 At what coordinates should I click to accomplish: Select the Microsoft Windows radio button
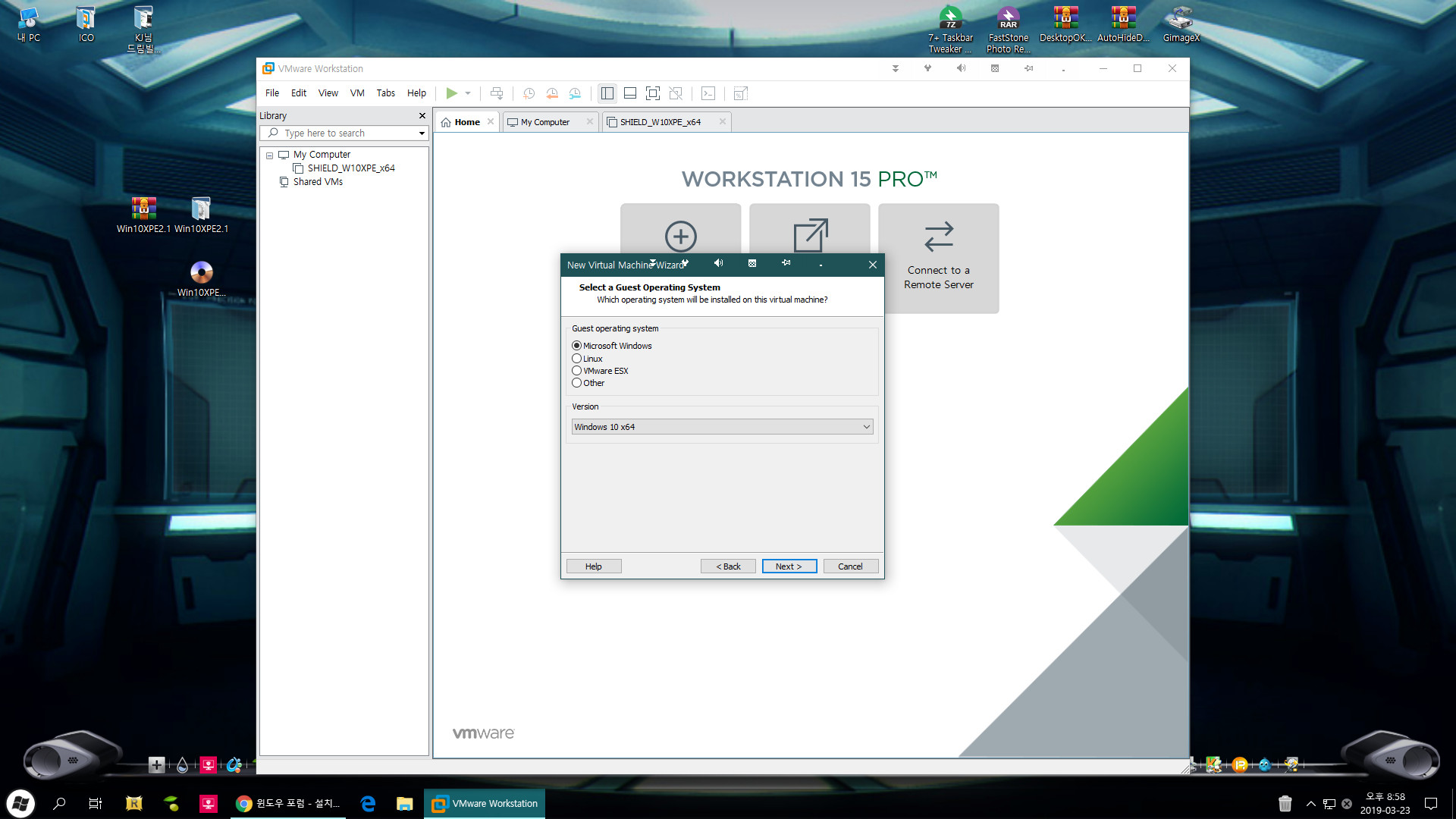point(576,346)
